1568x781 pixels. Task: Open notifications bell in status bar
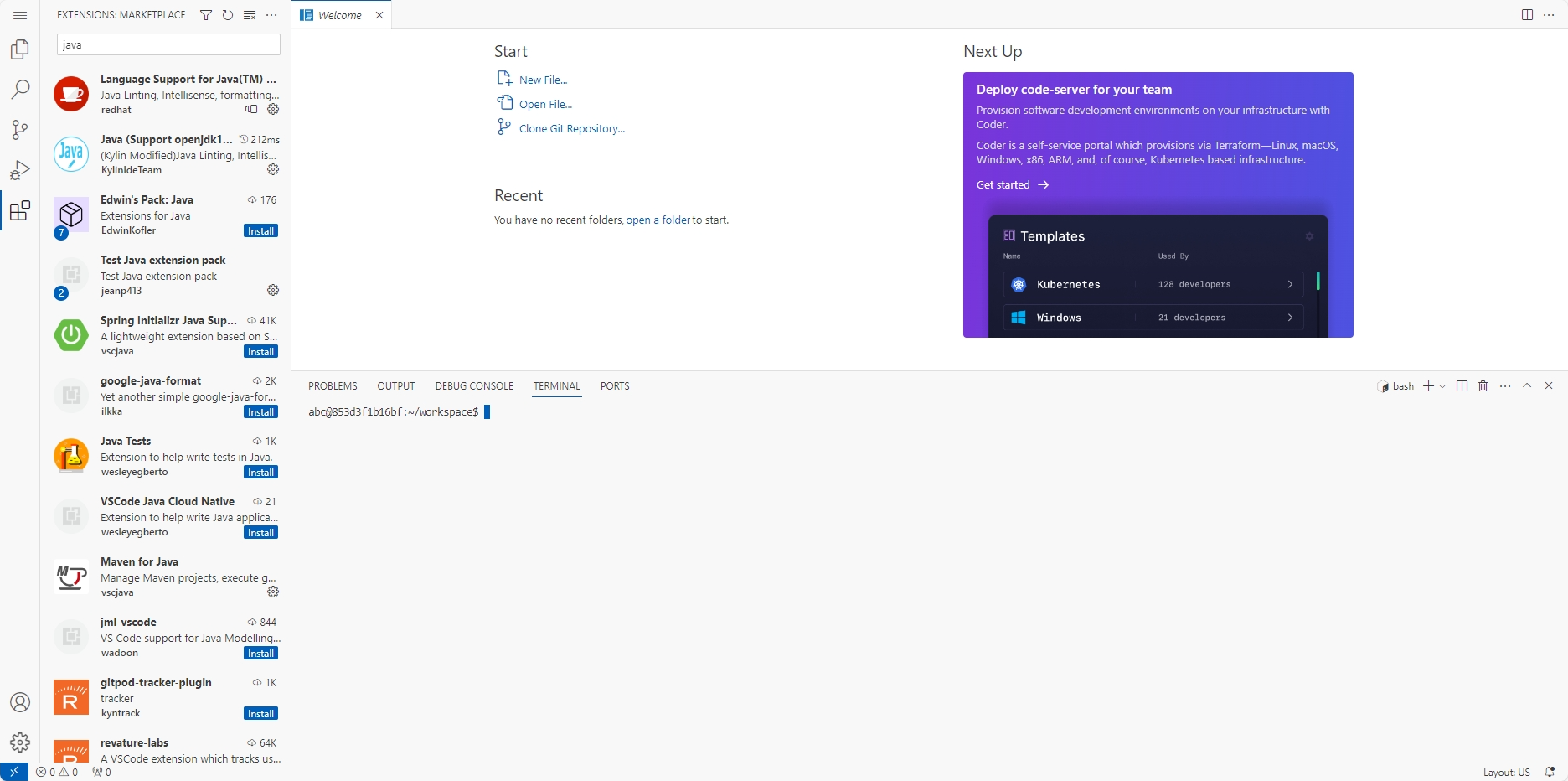point(1550,772)
